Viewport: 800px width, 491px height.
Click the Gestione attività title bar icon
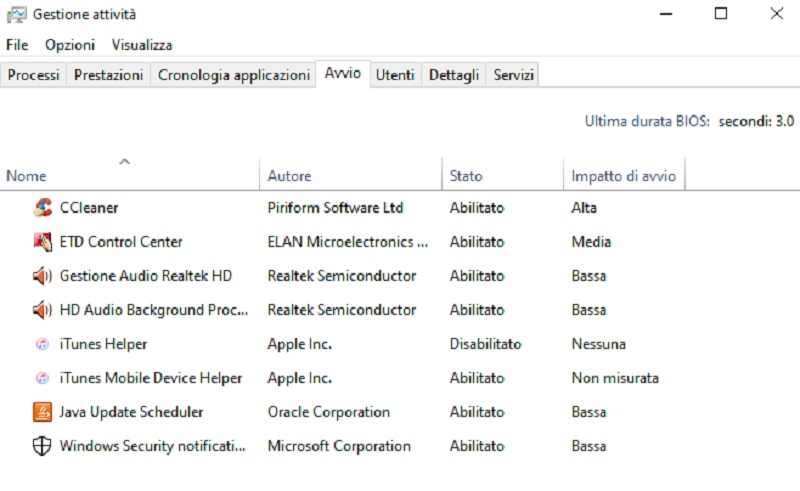click(16, 15)
